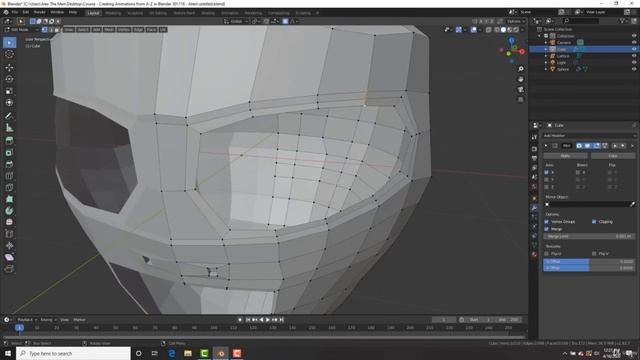
Task: Select the Extrude Region tool
Action: tap(9, 141)
